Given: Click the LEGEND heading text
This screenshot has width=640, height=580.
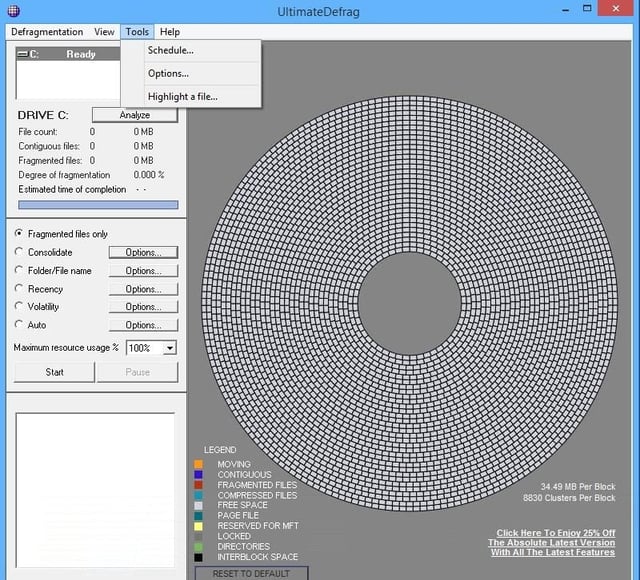Looking at the screenshot, I should pos(220,450).
